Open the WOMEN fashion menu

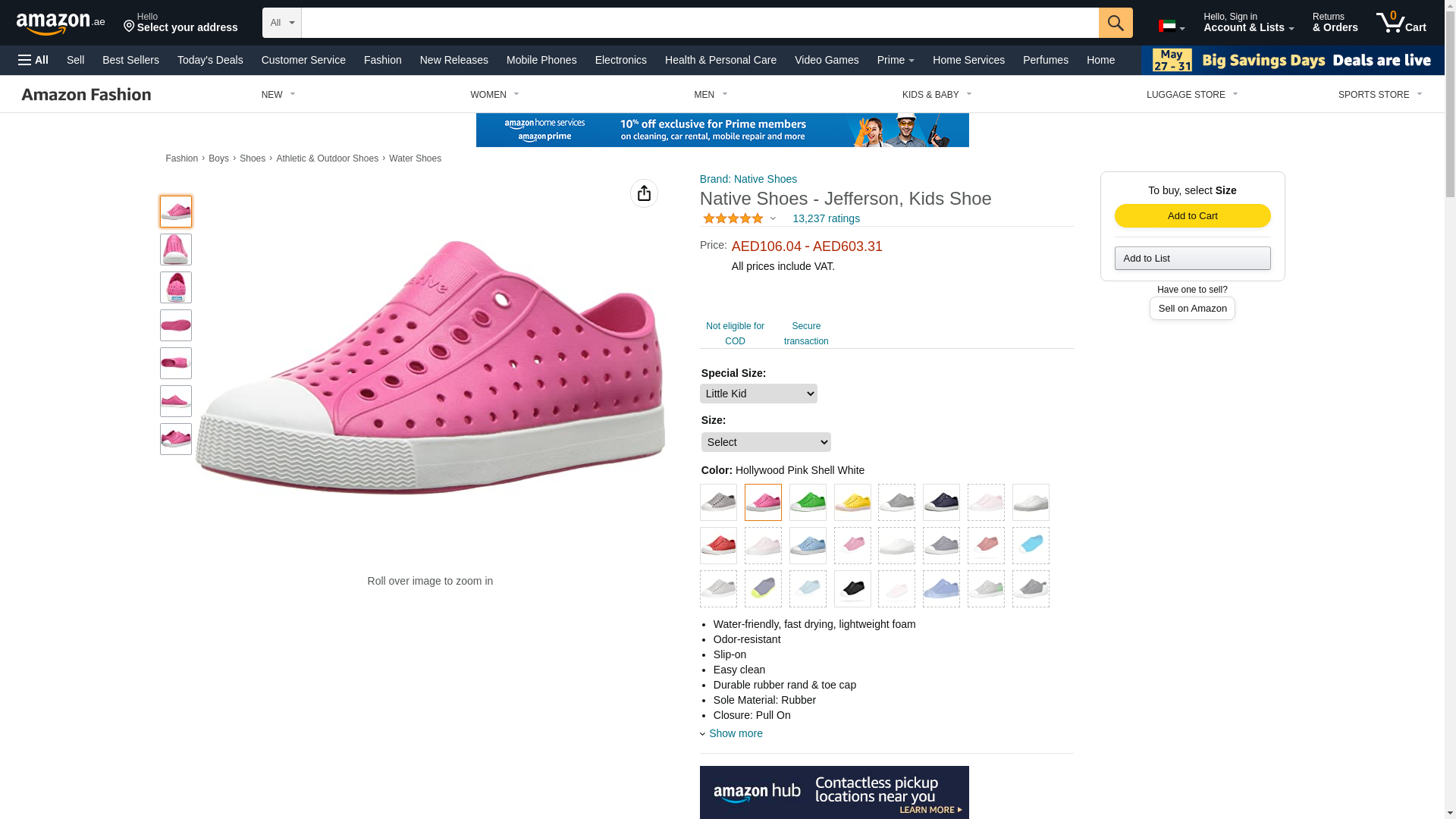(494, 95)
